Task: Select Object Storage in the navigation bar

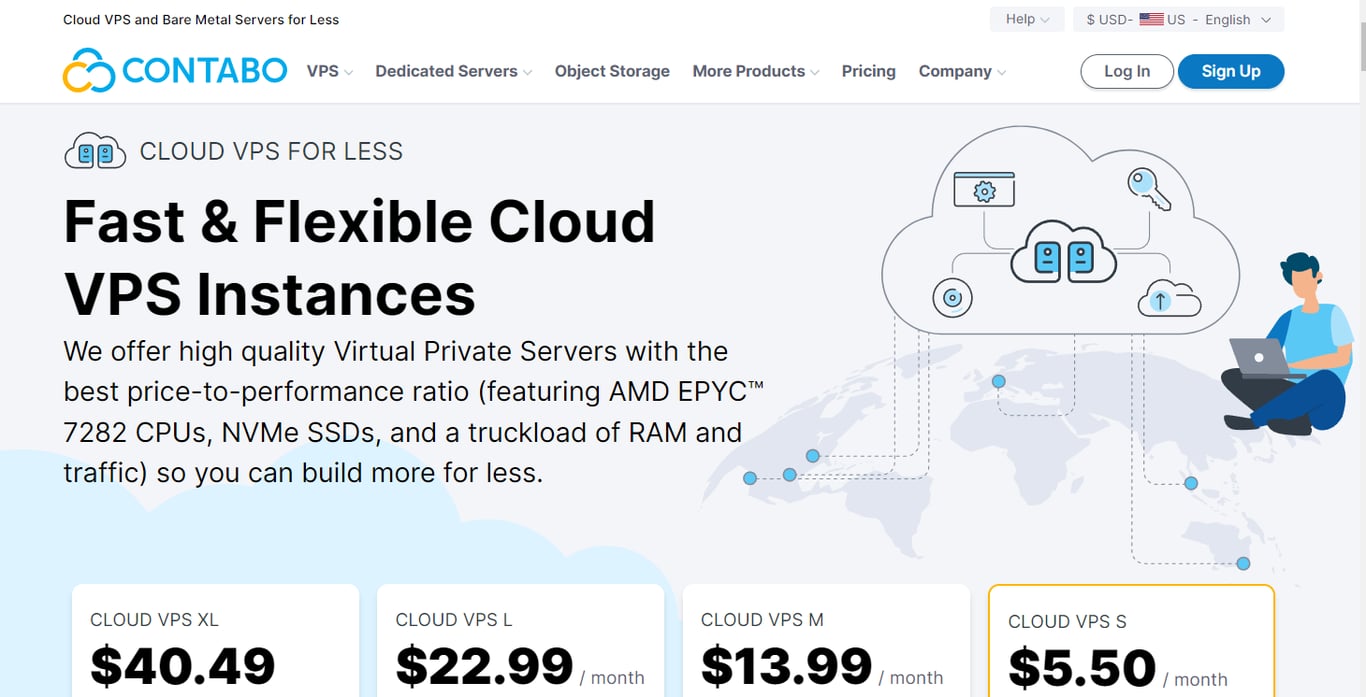Action: [612, 71]
